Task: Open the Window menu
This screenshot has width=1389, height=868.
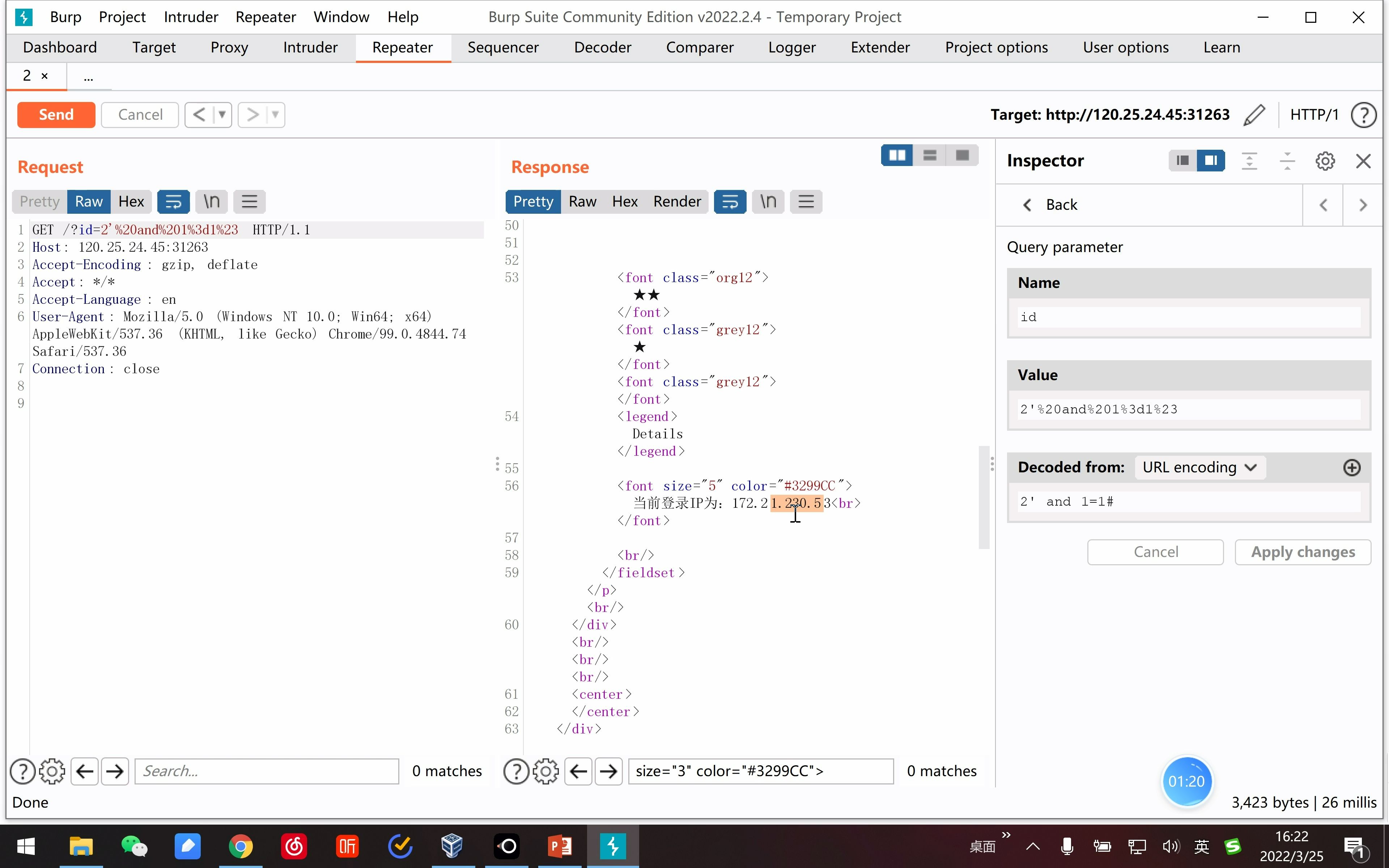Action: click(341, 17)
